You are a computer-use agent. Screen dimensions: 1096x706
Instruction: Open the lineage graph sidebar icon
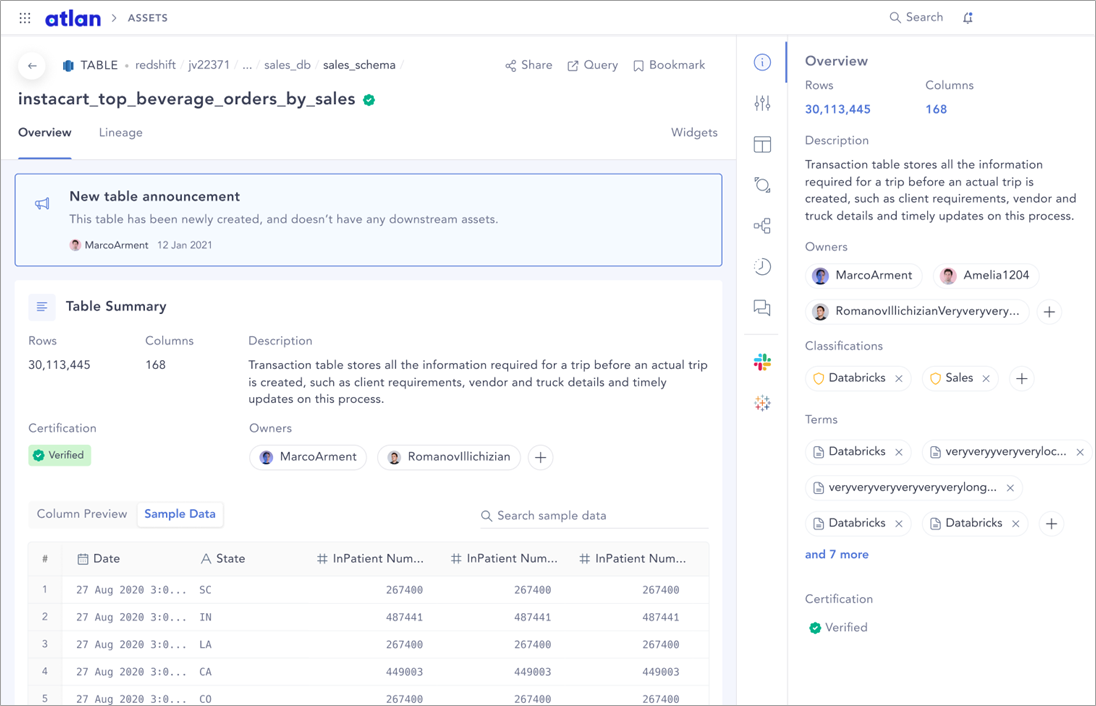(x=762, y=226)
